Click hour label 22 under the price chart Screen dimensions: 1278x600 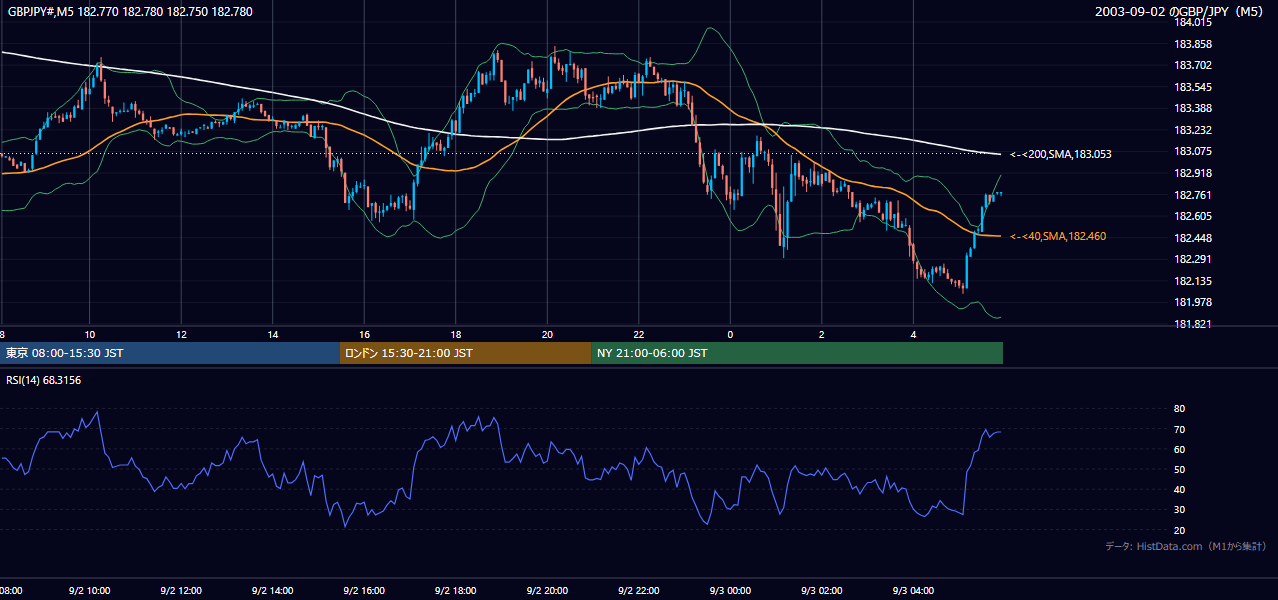pyautogui.click(x=639, y=334)
